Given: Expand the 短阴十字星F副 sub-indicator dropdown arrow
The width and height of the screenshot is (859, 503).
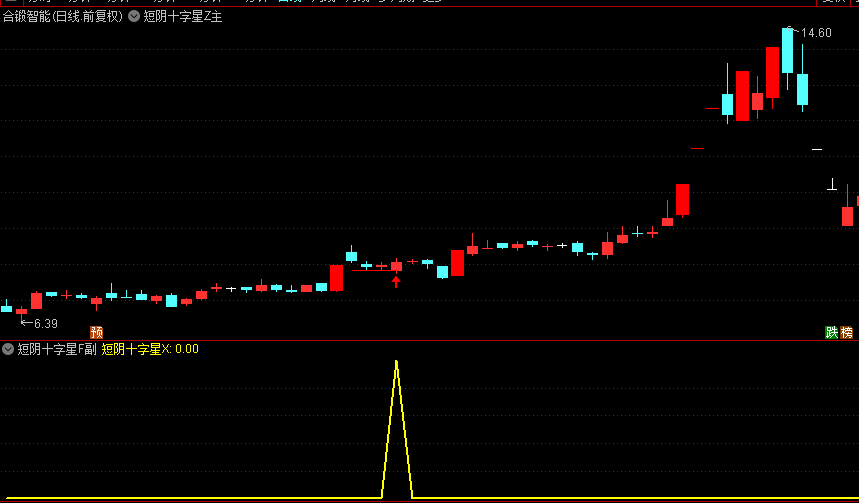Looking at the screenshot, I should click(x=8, y=349).
